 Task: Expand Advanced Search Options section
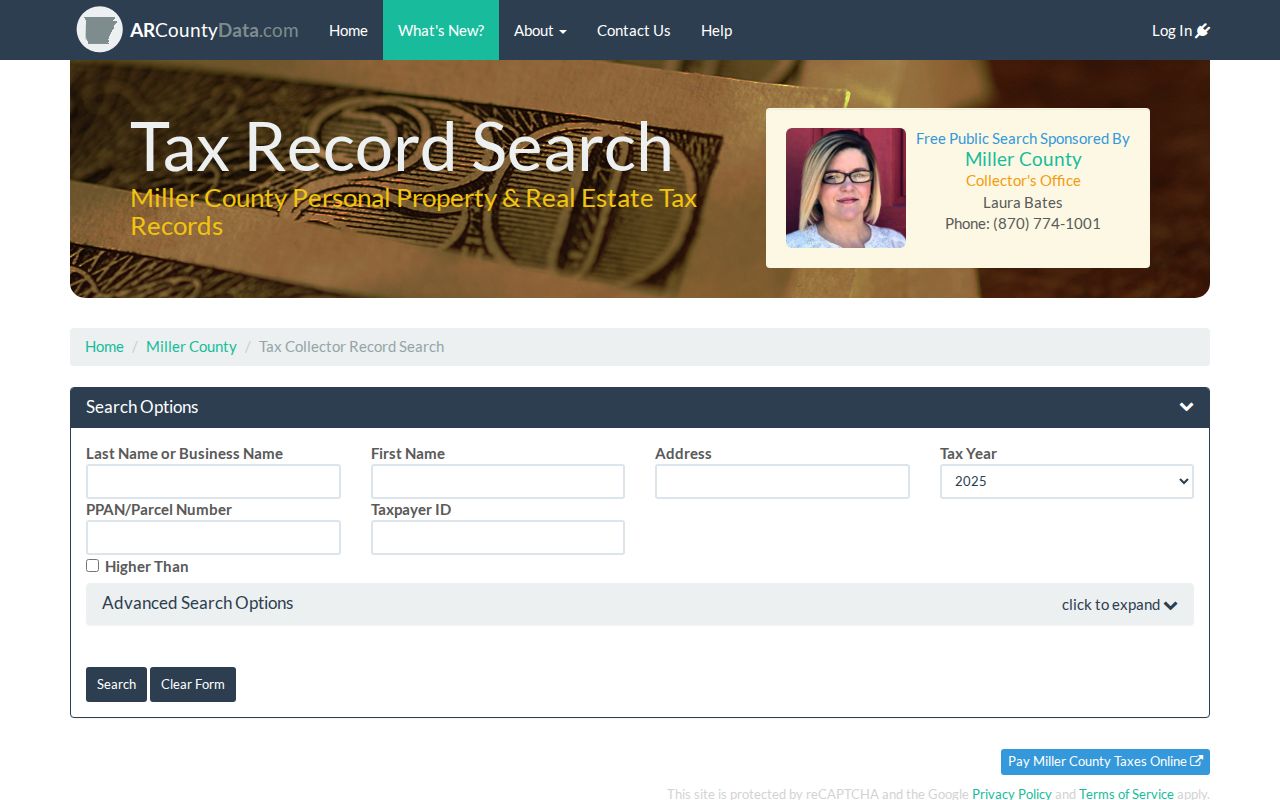coord(640,604)
